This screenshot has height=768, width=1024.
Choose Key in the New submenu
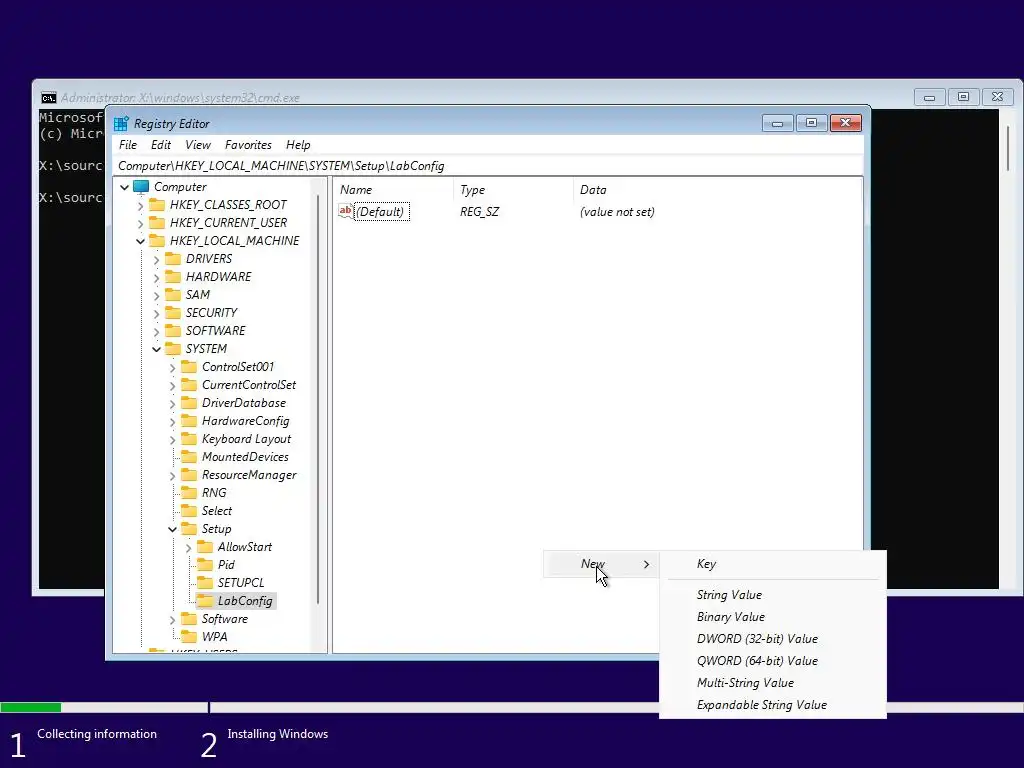[x=773, y=564]
